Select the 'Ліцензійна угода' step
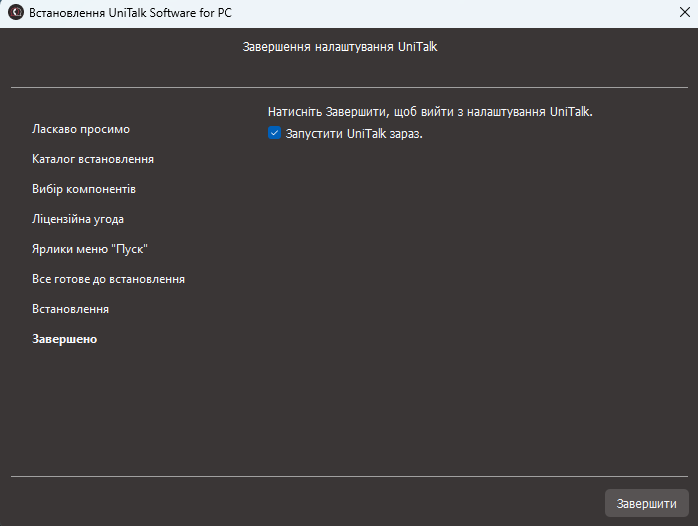Image resolution: width=698 pixels, height=526 pixels. click(78, 219)
